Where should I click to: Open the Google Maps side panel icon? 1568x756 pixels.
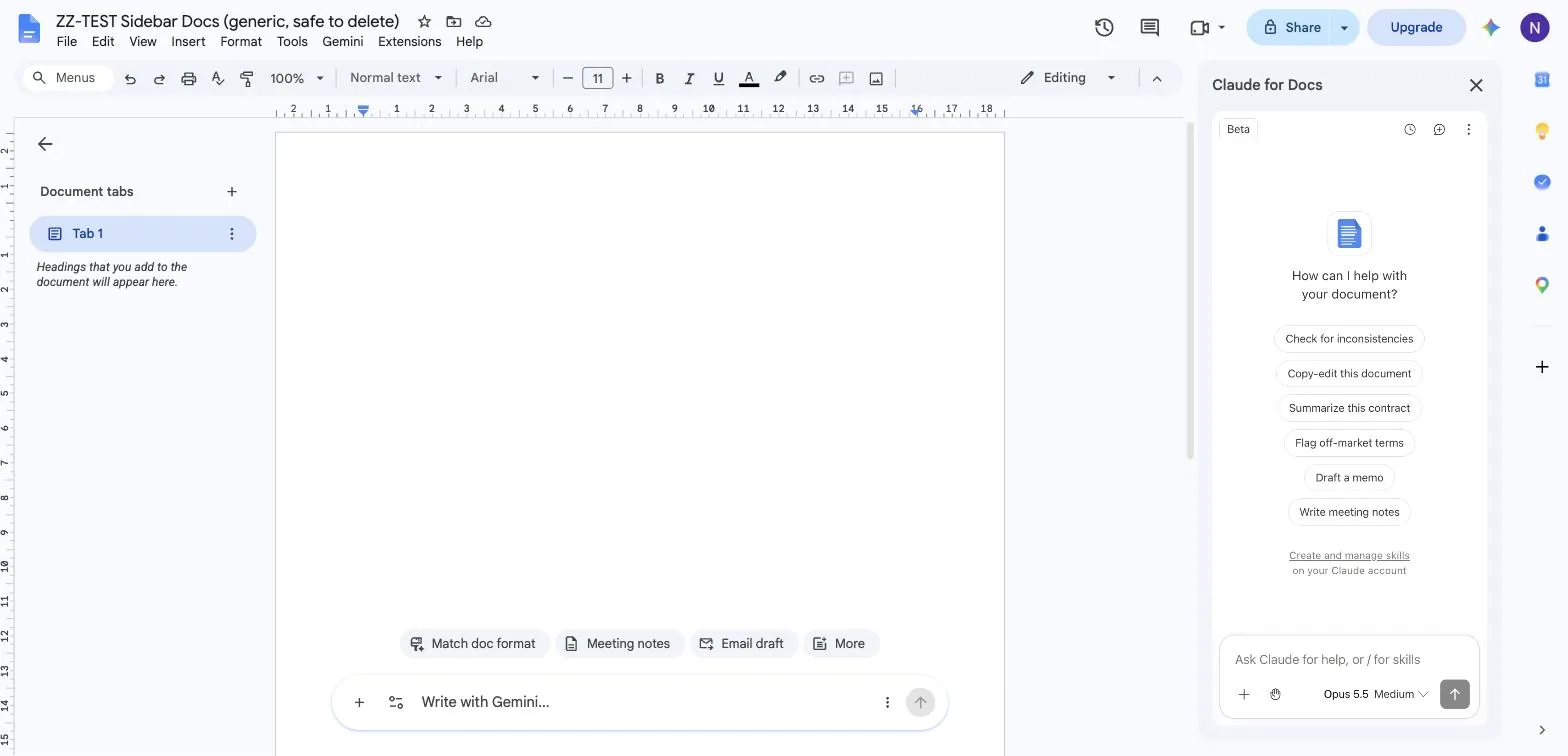click(1542, 285)
